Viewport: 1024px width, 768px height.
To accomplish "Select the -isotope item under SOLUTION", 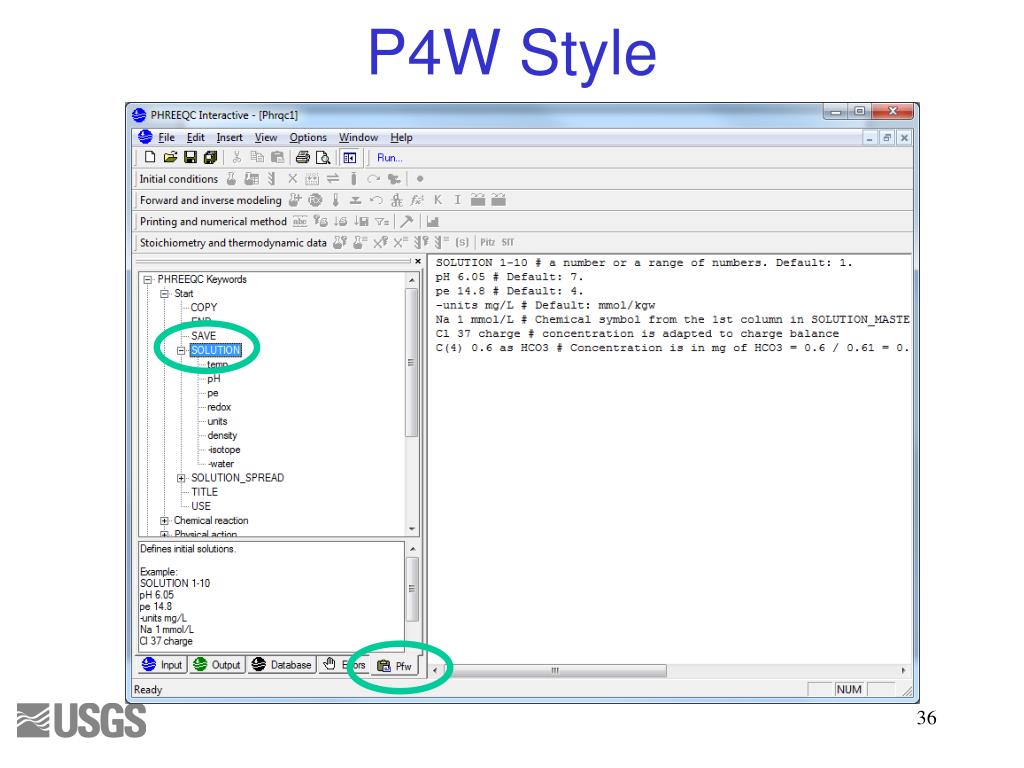I will click(x=224, y=450).
